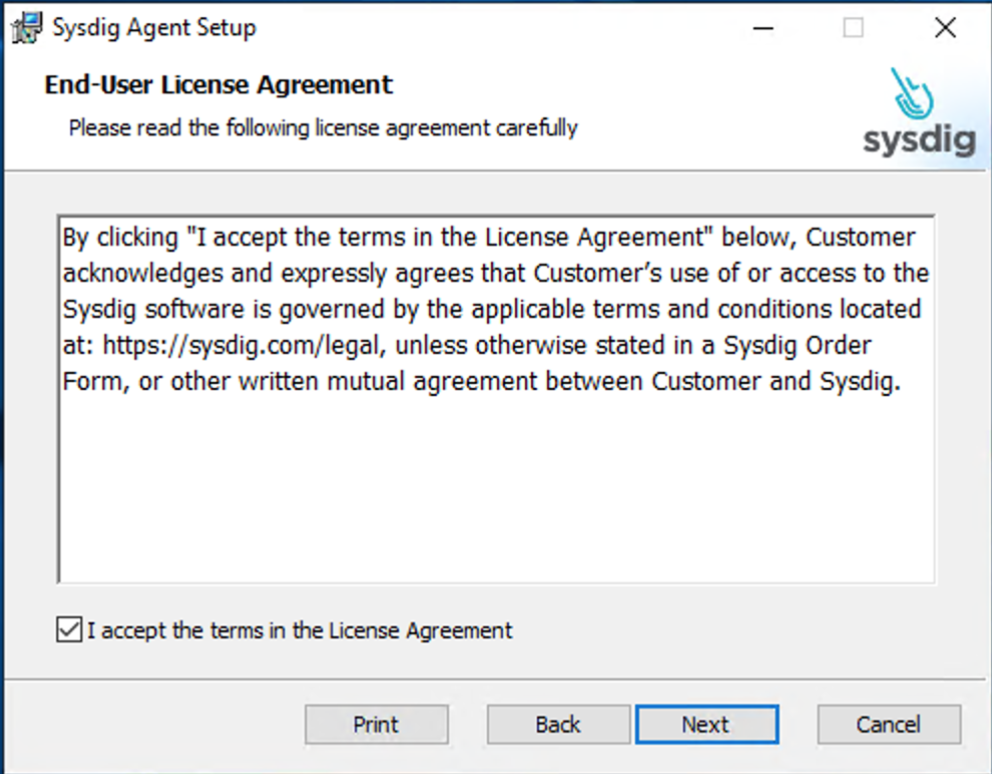The image size is (992, 774).
Task: Click the maximize icon on title bar
Action: (853, 27)
